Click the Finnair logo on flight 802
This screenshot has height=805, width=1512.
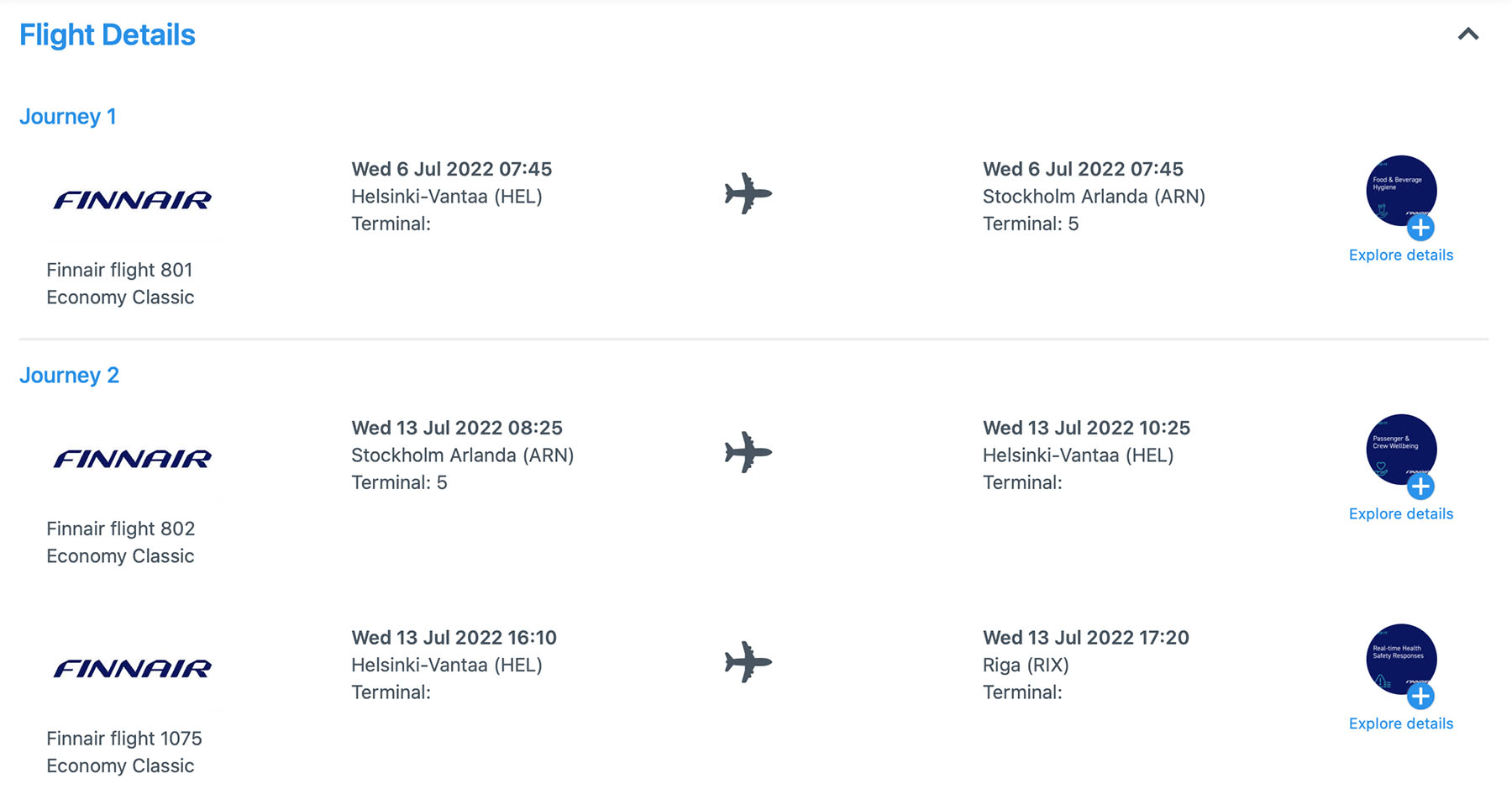point(133,459)
